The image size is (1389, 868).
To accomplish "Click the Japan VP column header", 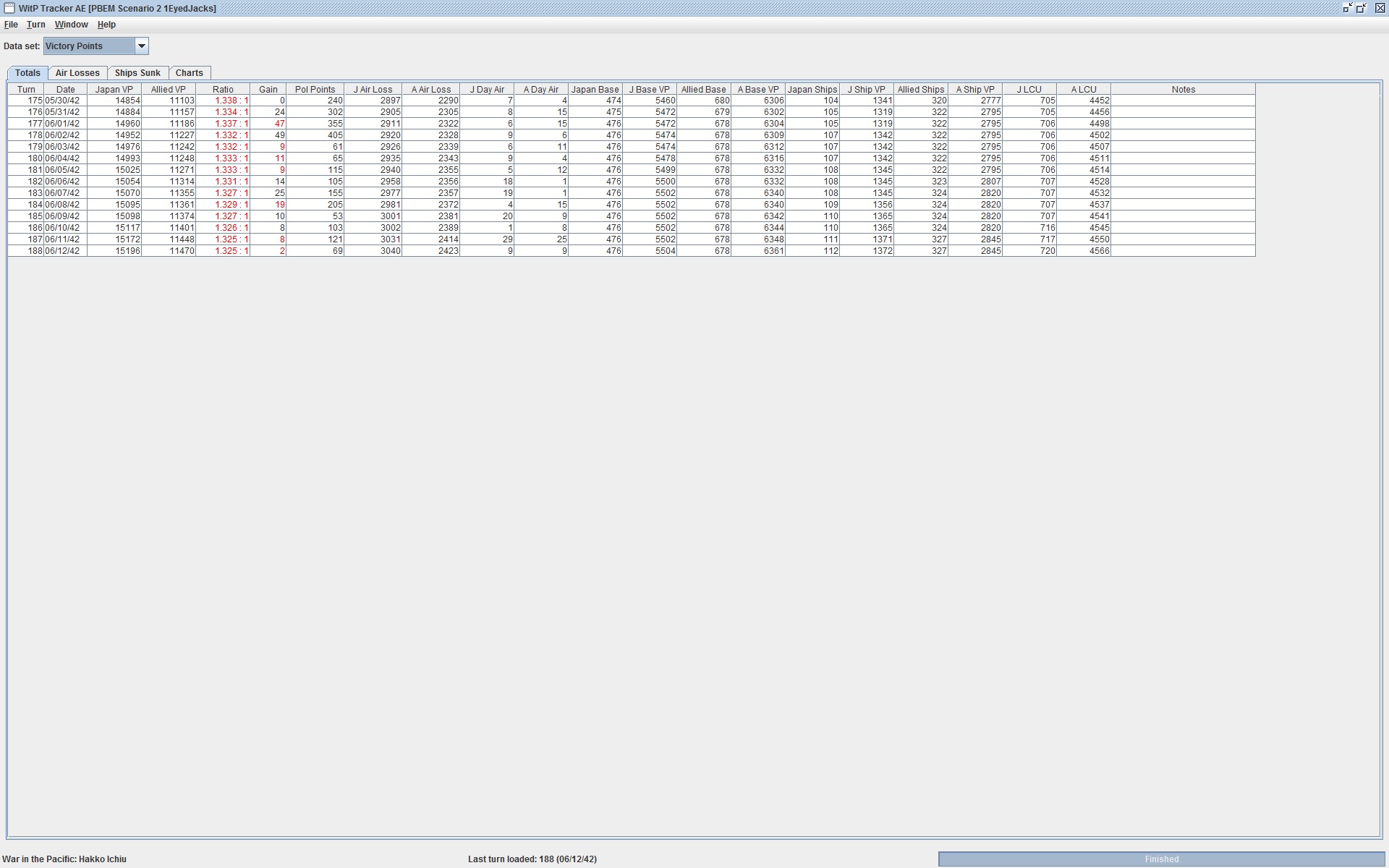I will point(114,90).
